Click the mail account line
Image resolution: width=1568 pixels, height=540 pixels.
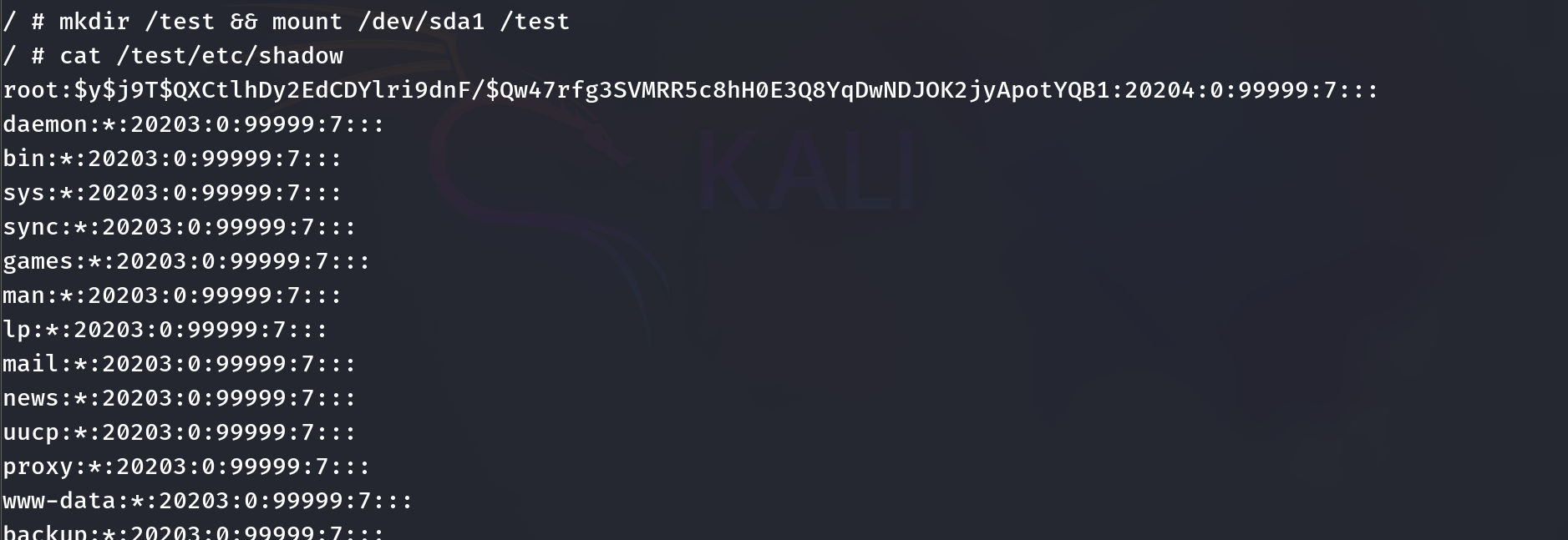click(x=179, y=364)
